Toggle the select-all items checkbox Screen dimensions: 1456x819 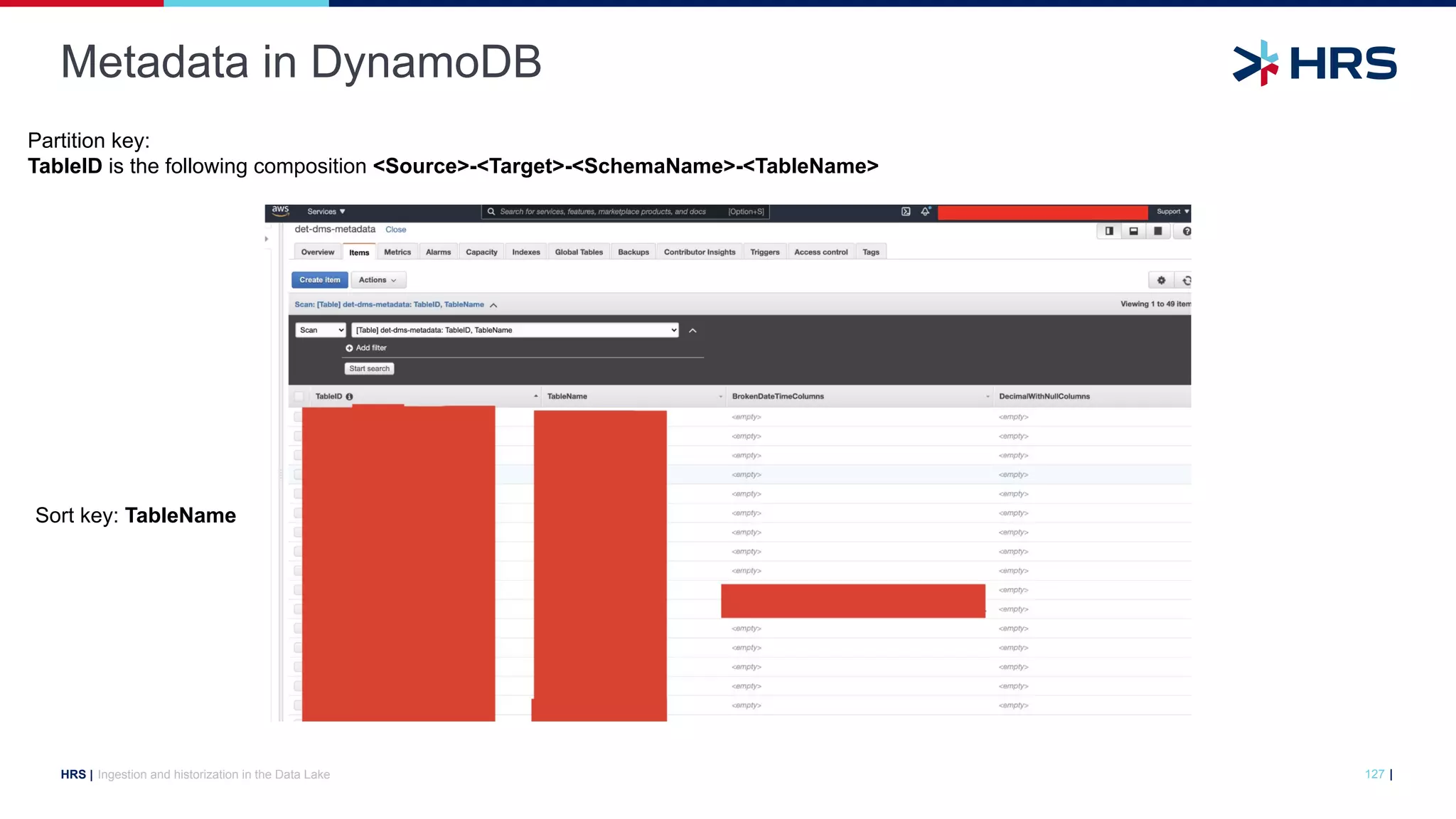tap(299, 397)
